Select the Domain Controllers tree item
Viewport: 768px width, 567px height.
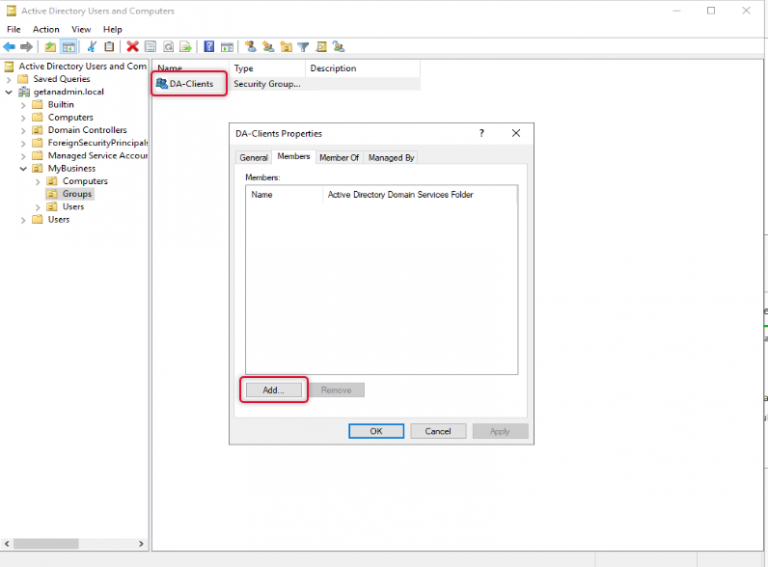pos(87,130)
